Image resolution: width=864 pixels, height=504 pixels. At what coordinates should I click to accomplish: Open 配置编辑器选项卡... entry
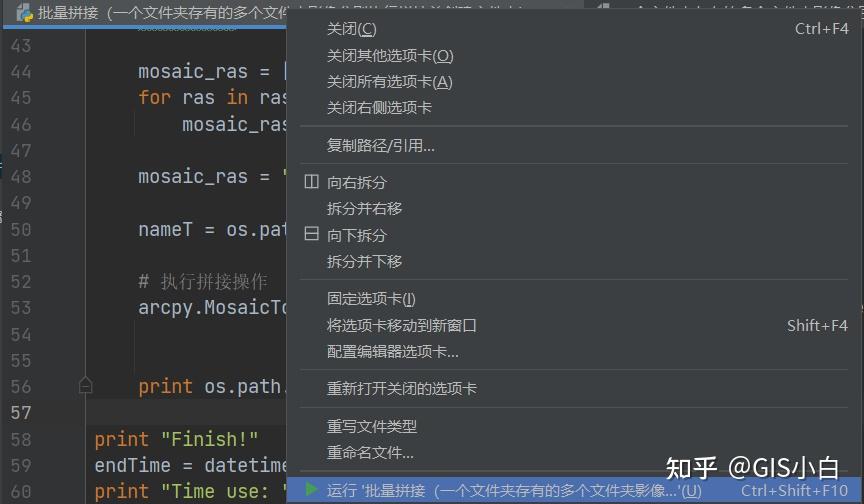pos(574,351)
